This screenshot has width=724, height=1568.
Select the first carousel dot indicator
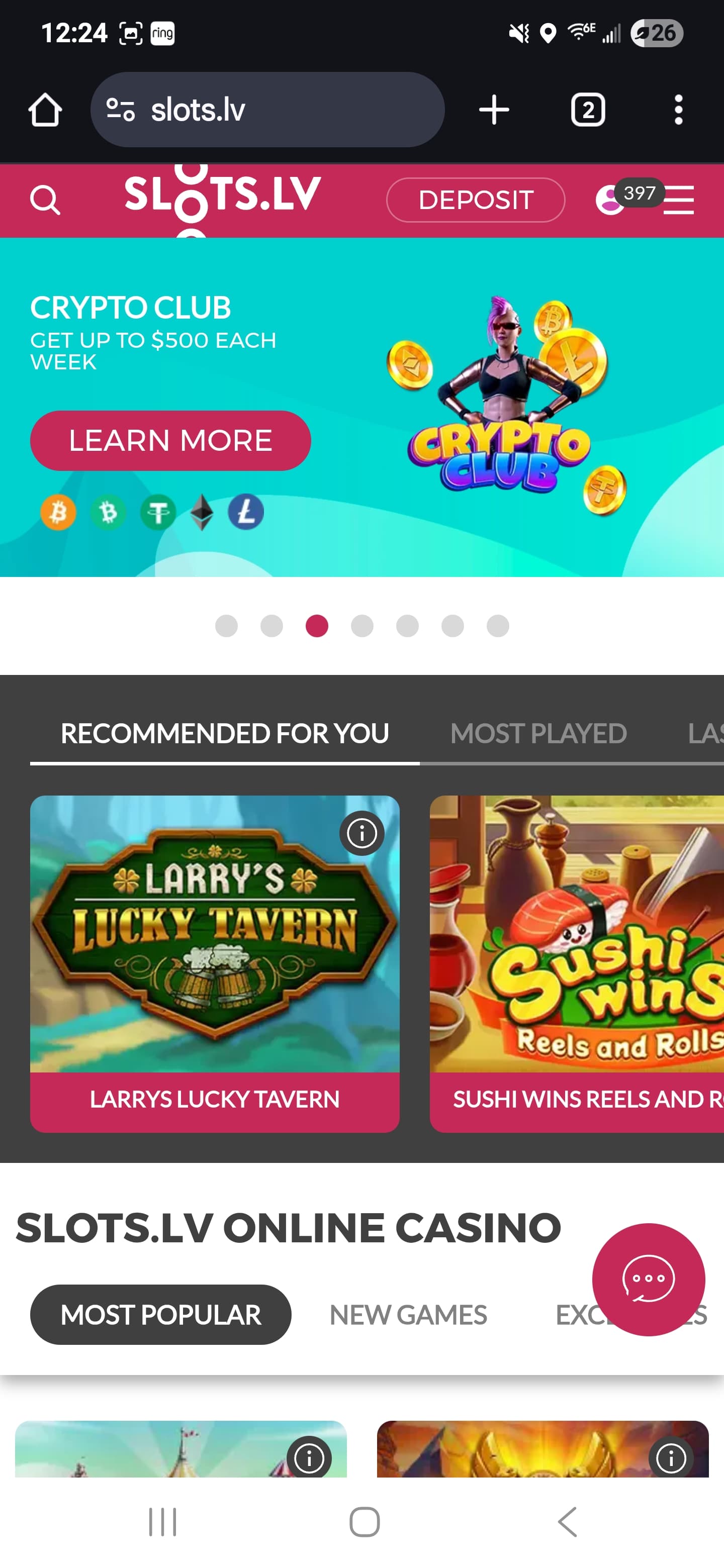click(x=227, y=626)
